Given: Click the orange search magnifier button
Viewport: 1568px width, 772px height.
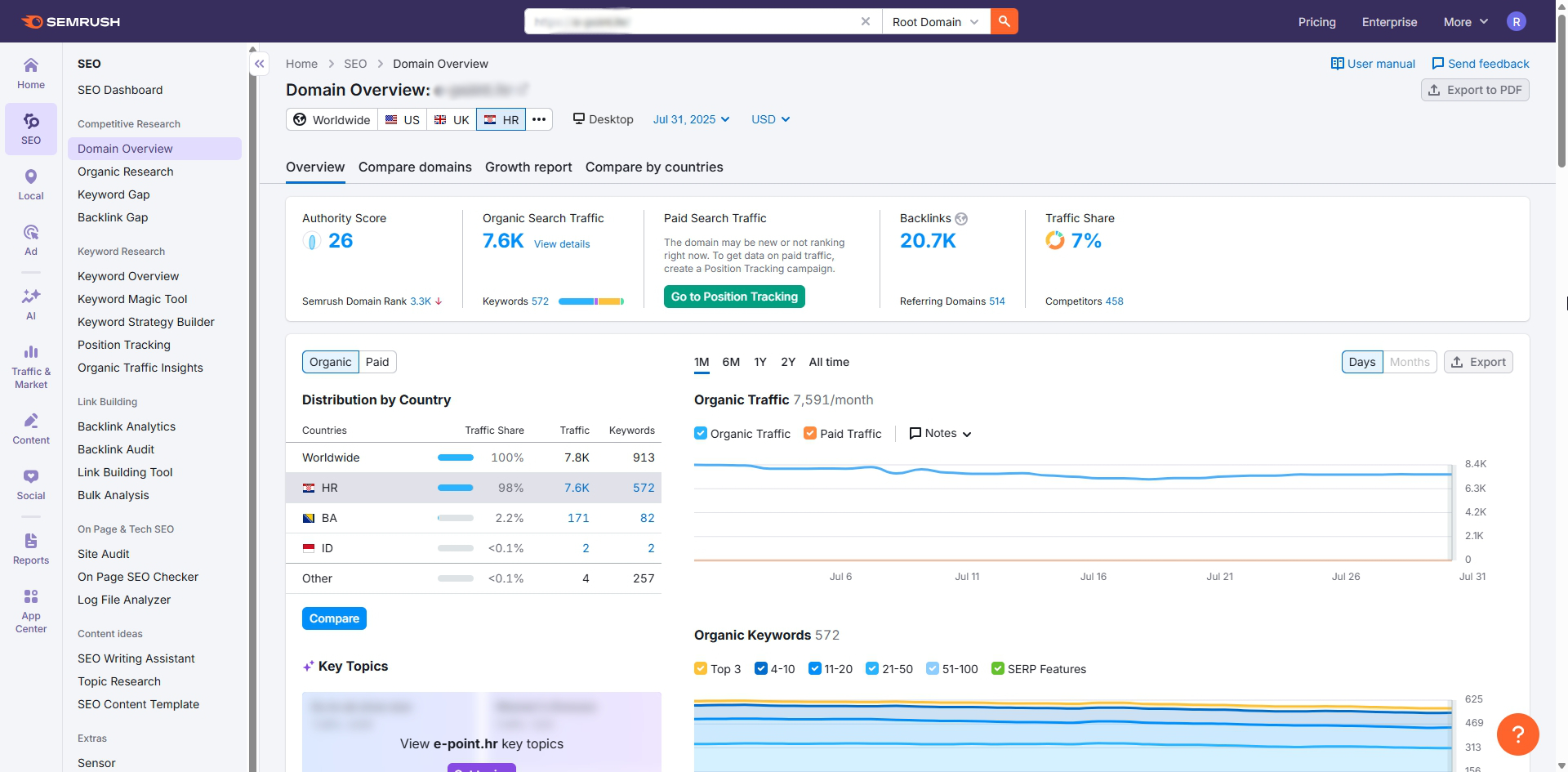Looking at the screenshot, I should tap(1004, 21).
